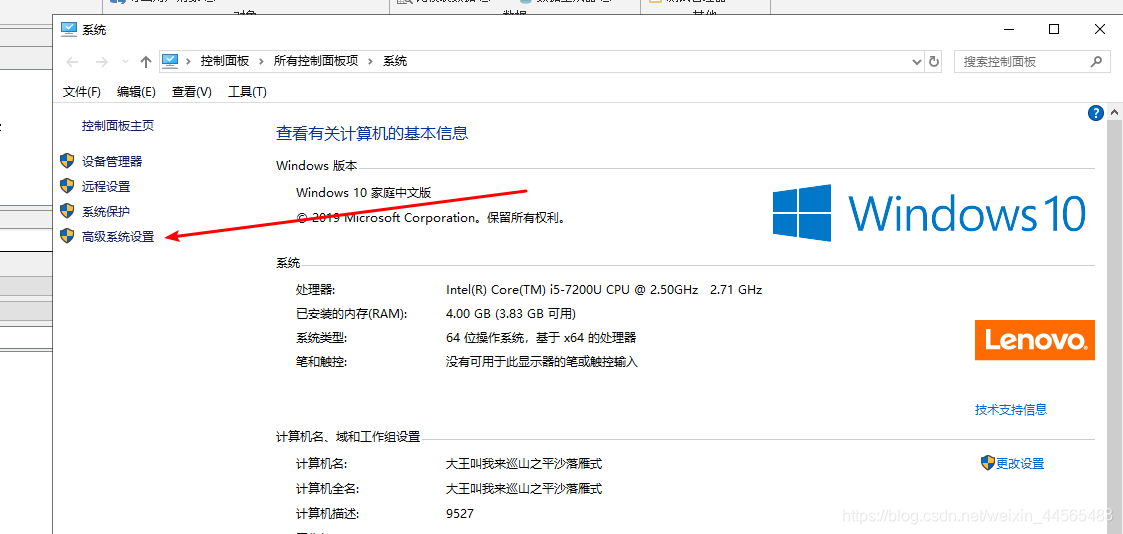
Task: Click the magnifier search icon
Action: pyautogui.click(x=1096, y=62)
